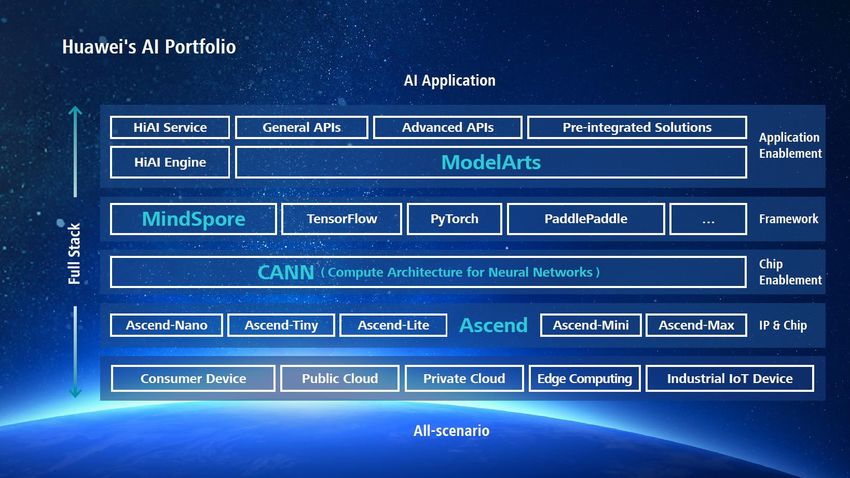
Task: Click the All-scenario caption
Action: [x=452, y=431]
